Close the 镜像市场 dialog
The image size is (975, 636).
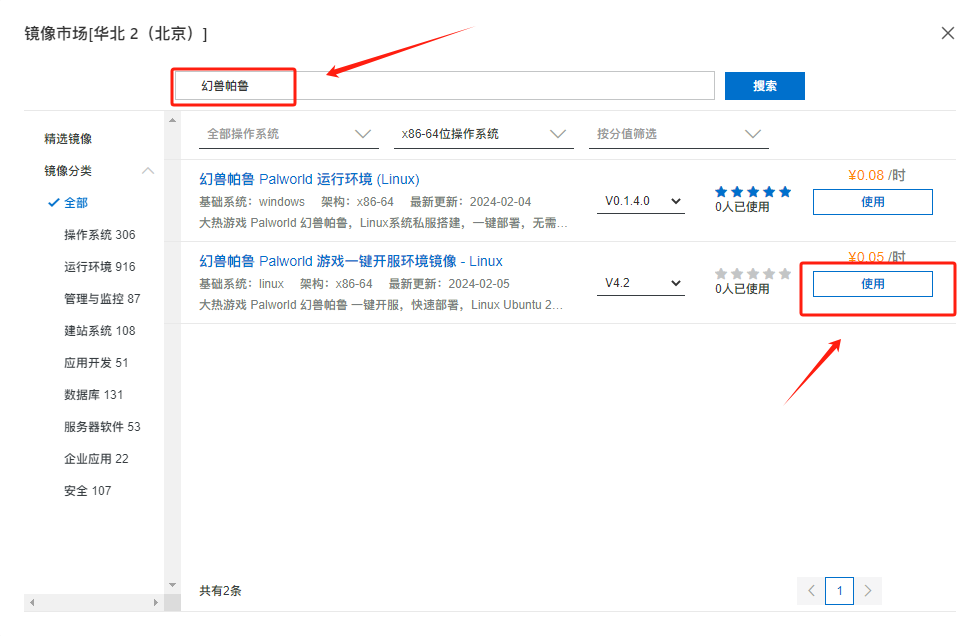tap(948, 33)
